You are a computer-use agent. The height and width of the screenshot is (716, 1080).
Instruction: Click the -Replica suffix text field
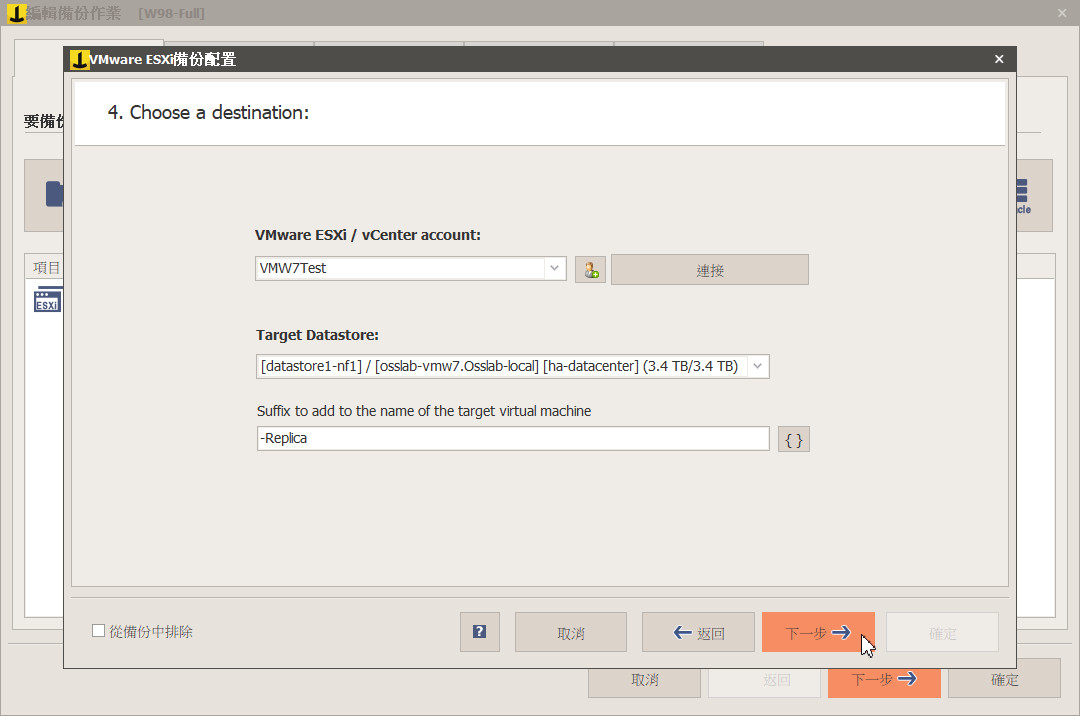512,438
